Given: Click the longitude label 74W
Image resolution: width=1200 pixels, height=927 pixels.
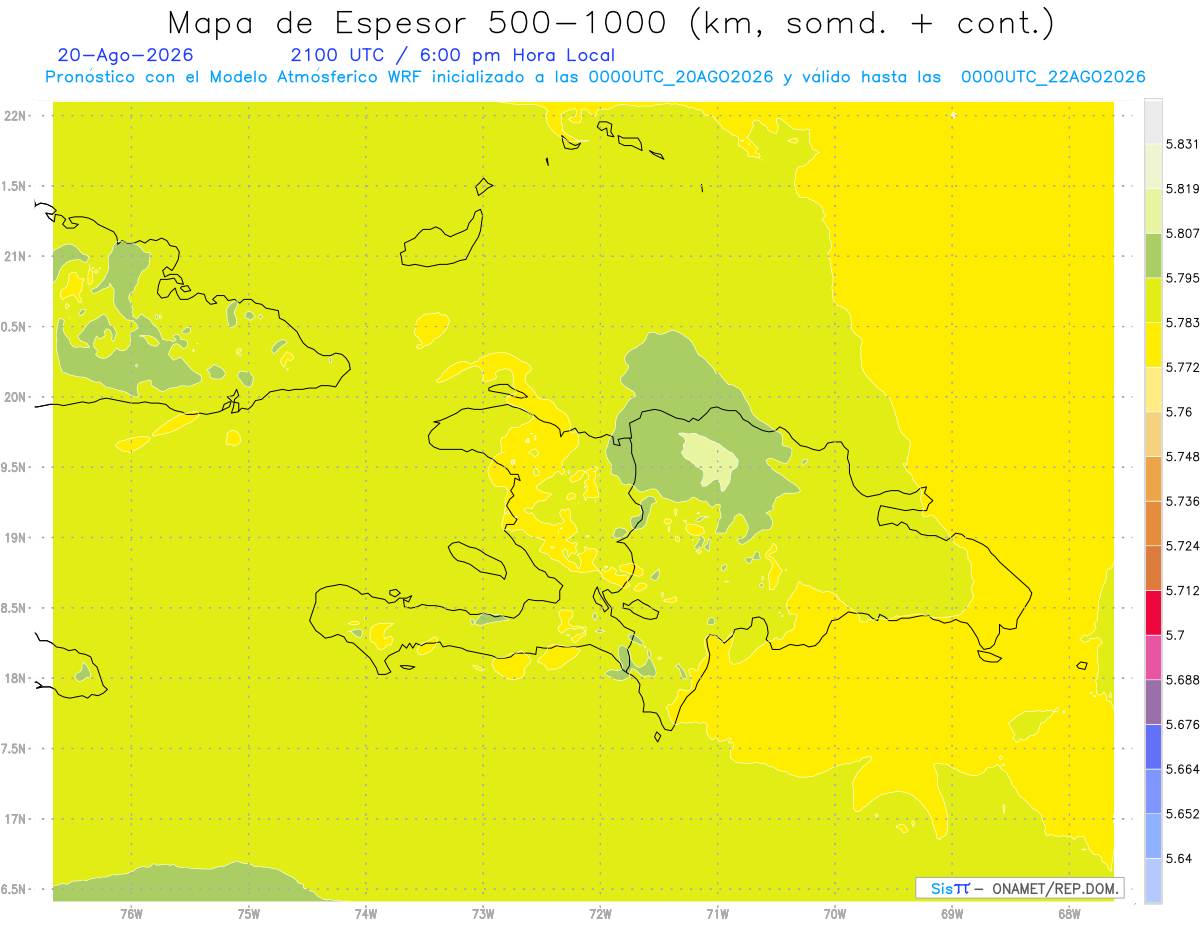Looking at the screenshot, I should [365, 913].
